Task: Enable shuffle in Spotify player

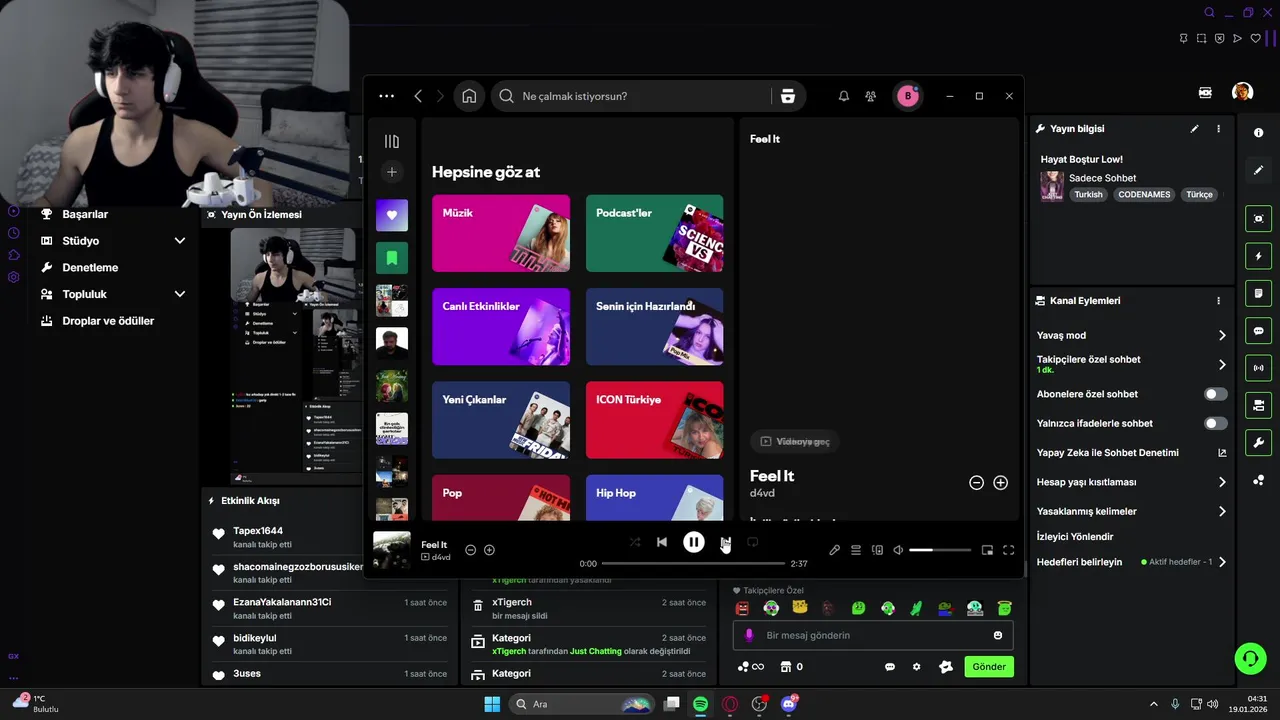Action: coord(635,542)
